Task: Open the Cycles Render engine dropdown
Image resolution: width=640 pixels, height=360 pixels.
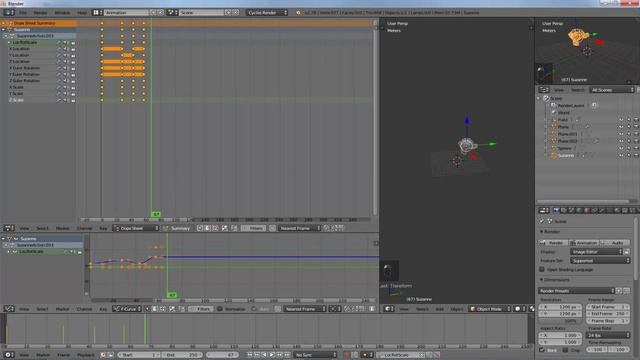Action: [267, 13]
